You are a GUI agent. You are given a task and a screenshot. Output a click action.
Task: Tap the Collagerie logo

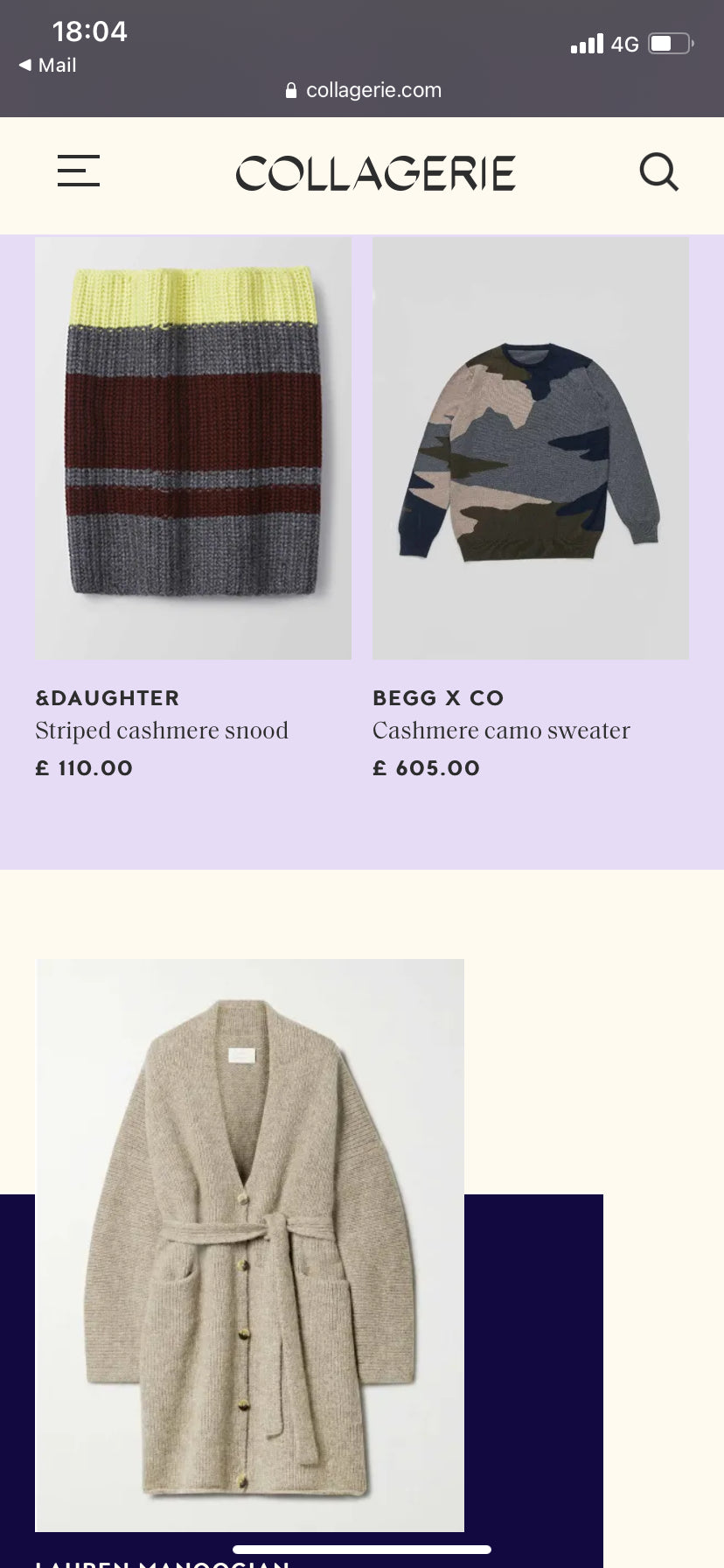coord(376,172)
